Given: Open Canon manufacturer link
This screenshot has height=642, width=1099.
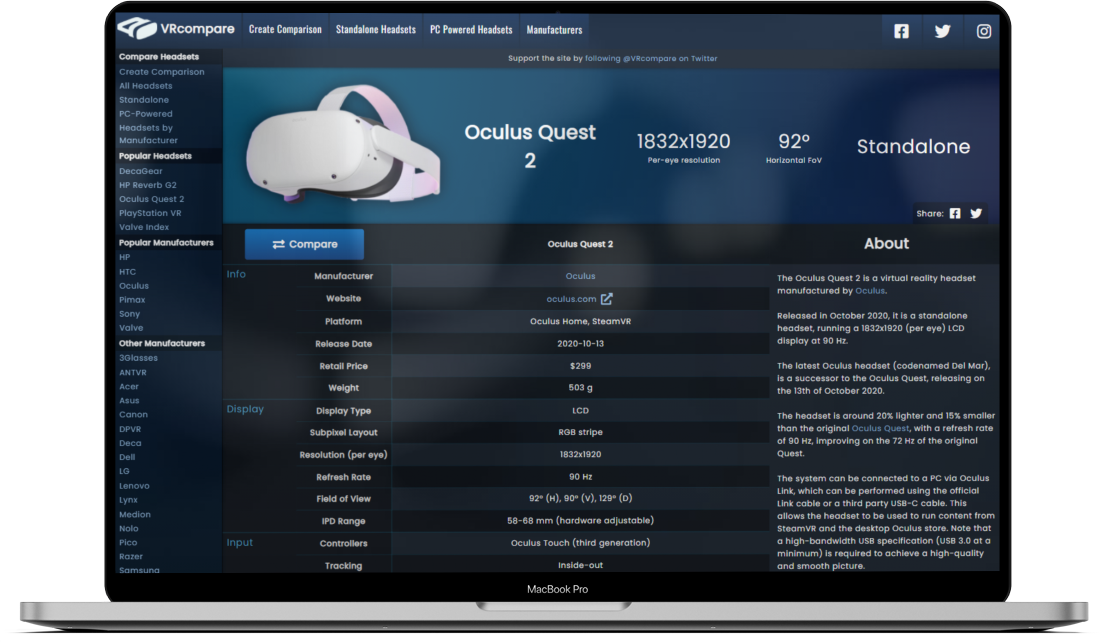Looking at the screenshot, I should (x=133, y=415).
